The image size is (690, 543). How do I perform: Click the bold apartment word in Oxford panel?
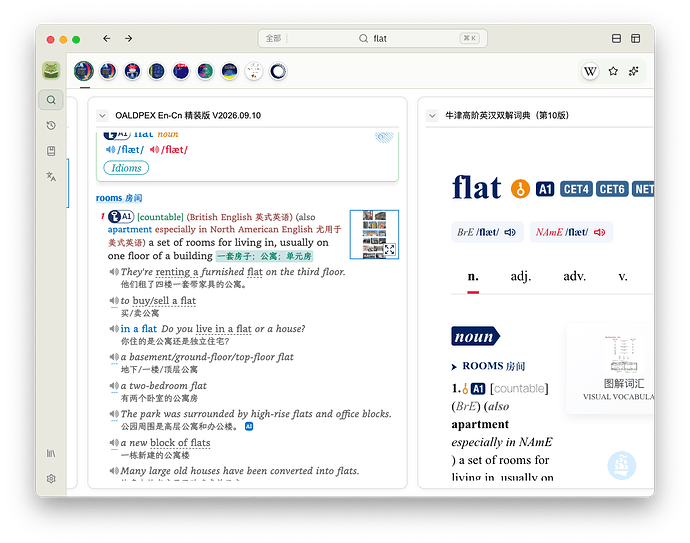click(480, 424)
